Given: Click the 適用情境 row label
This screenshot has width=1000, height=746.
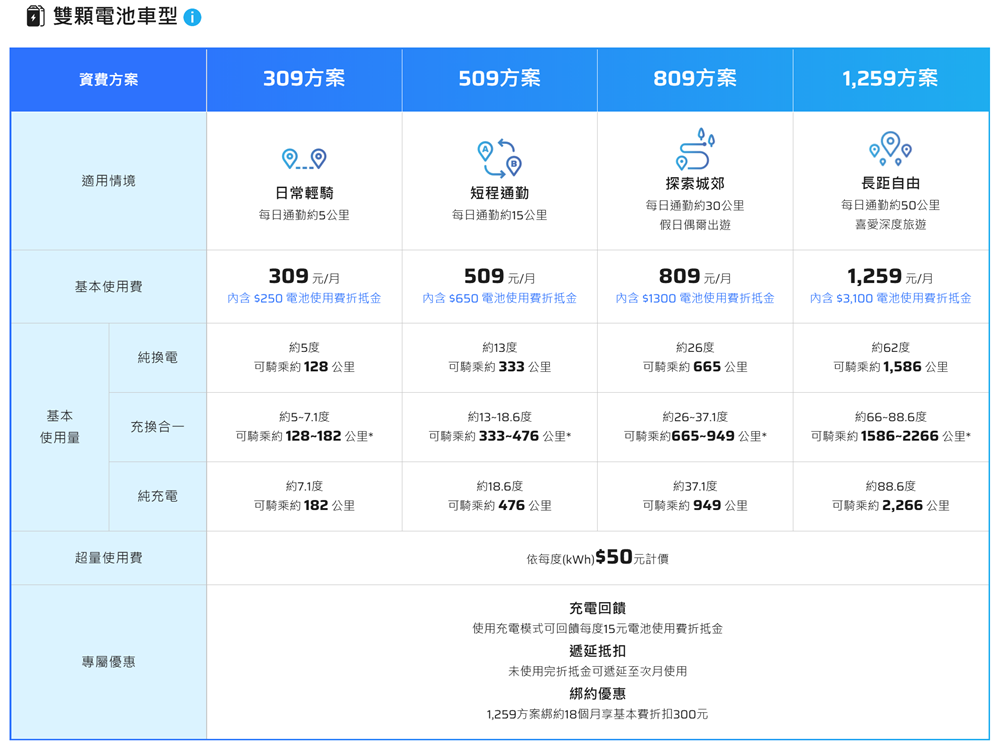Looking at the screenshot, I should click(x=108, y=181).
